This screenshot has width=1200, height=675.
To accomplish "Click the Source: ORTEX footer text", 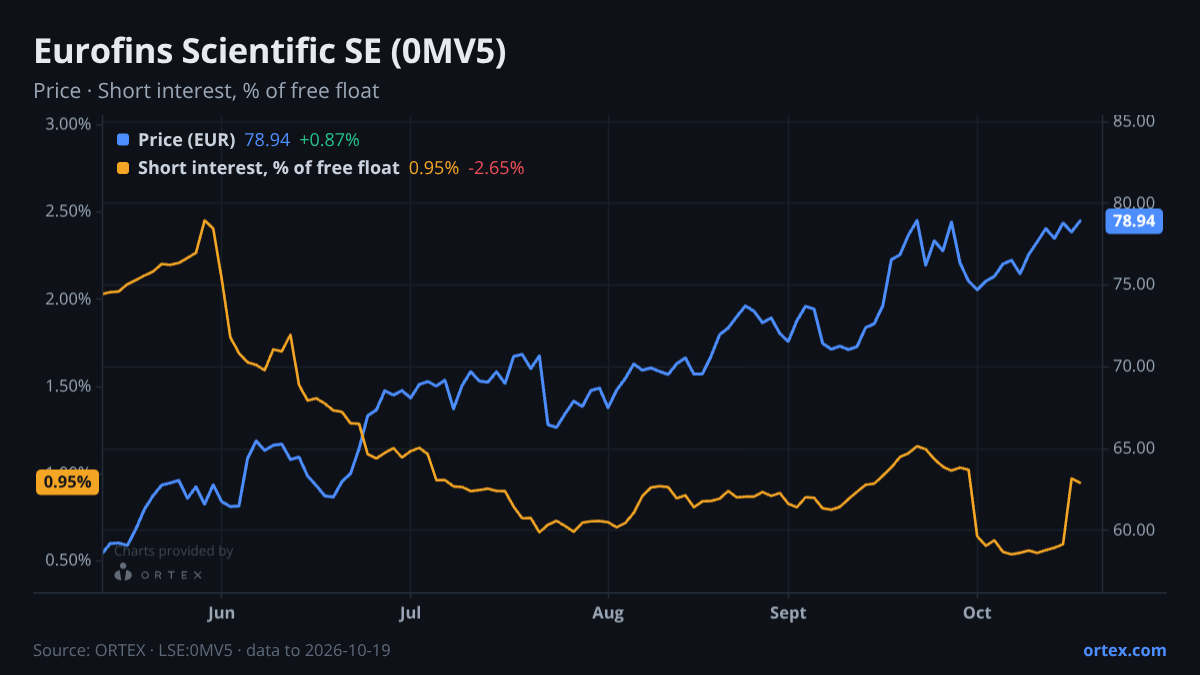I will 212,650.
